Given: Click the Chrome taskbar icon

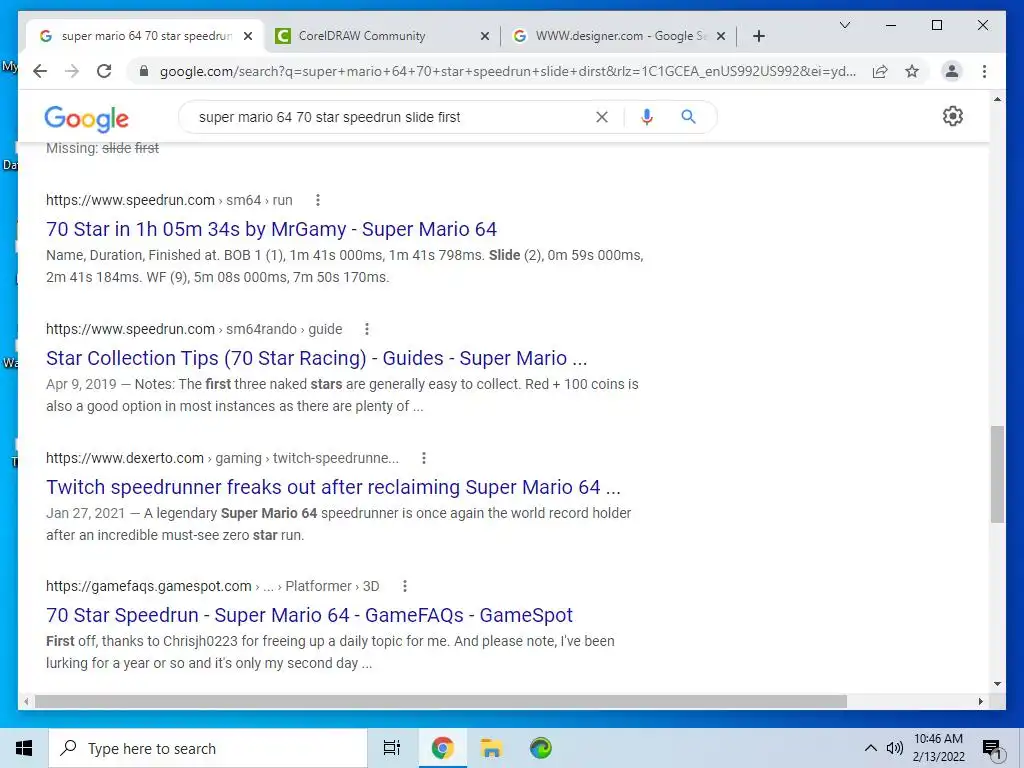Looking at the screenshot, I should 442,748.
